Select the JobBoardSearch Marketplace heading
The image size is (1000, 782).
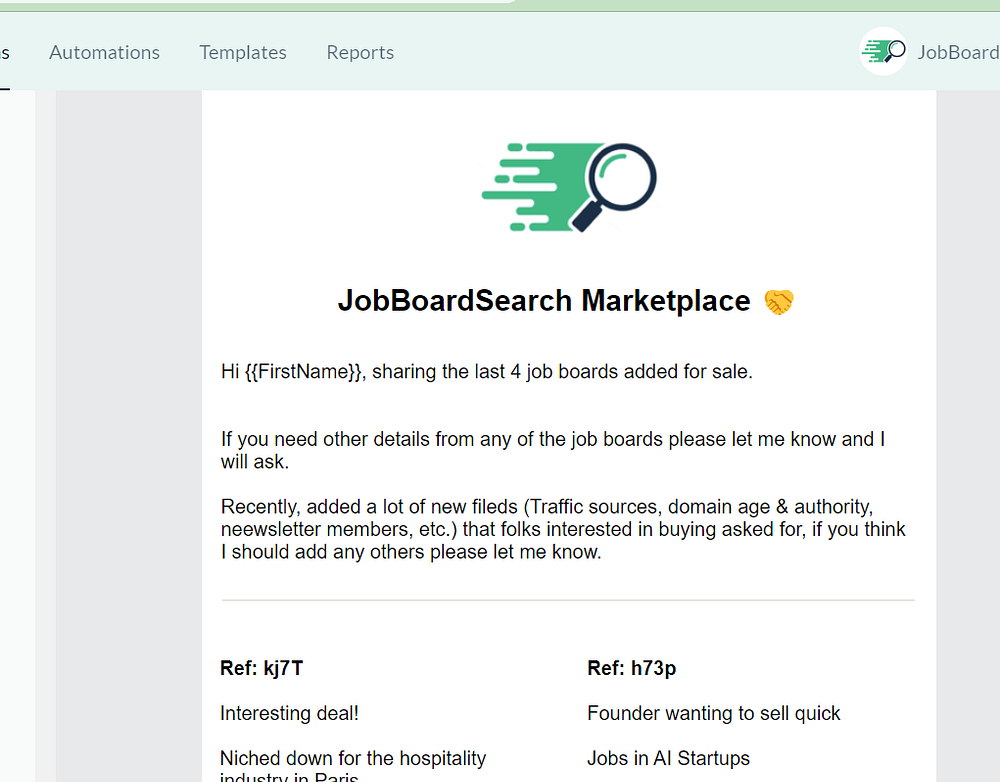click(x=544, y=301)
